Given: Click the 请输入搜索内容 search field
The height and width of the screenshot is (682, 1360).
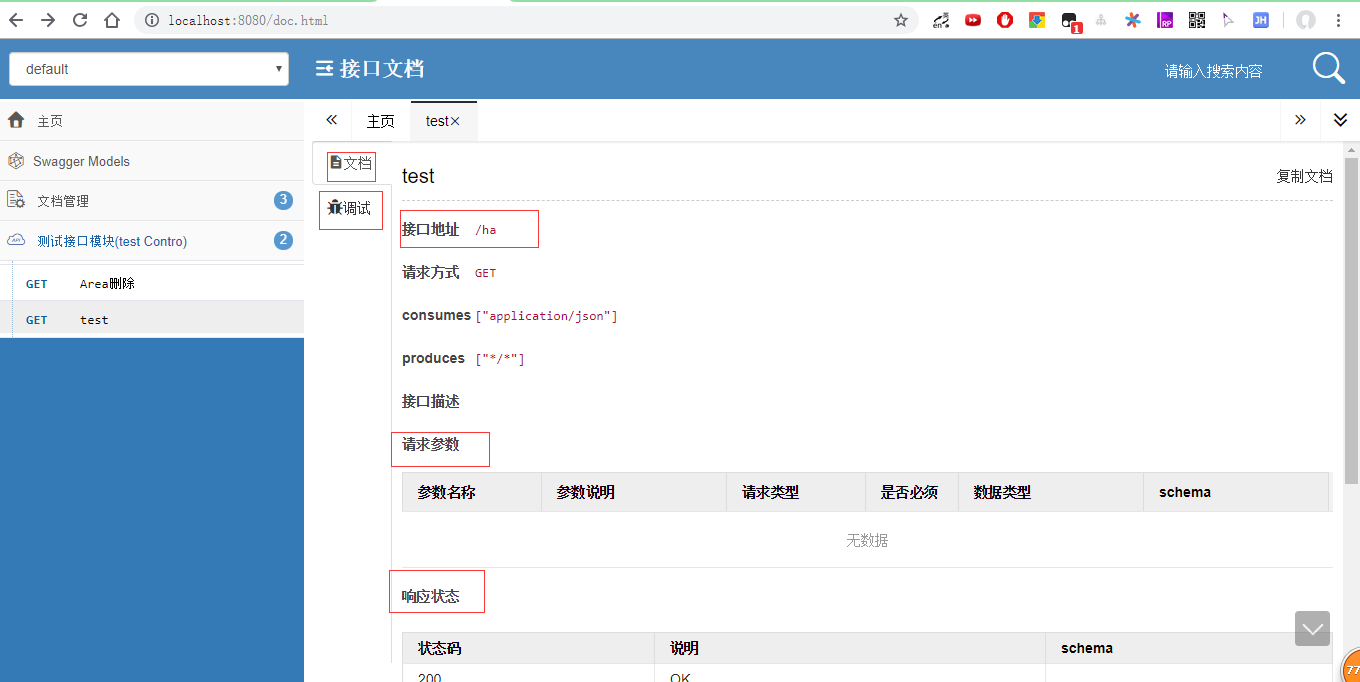Looking at the screenshot, I should (x=1214, y=71).
